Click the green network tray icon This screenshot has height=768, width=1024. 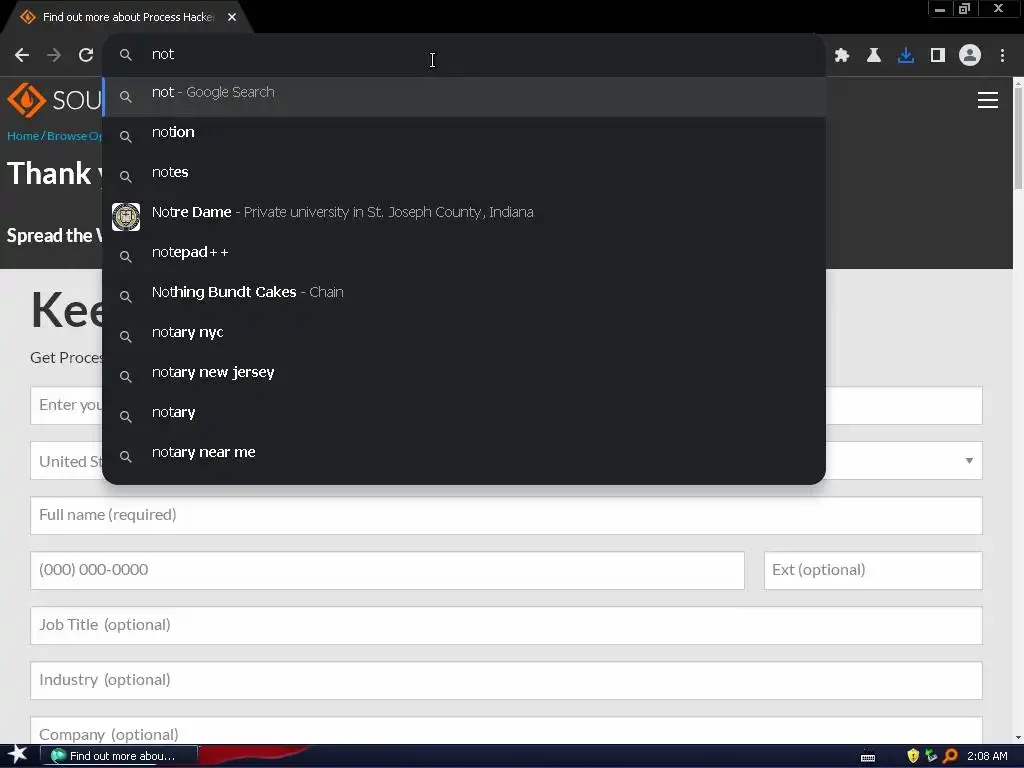point(931,756)
